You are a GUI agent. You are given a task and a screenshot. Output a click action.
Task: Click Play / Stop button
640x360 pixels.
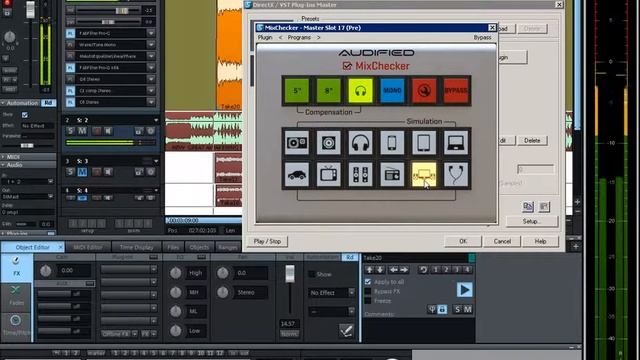tap(267, 241)
